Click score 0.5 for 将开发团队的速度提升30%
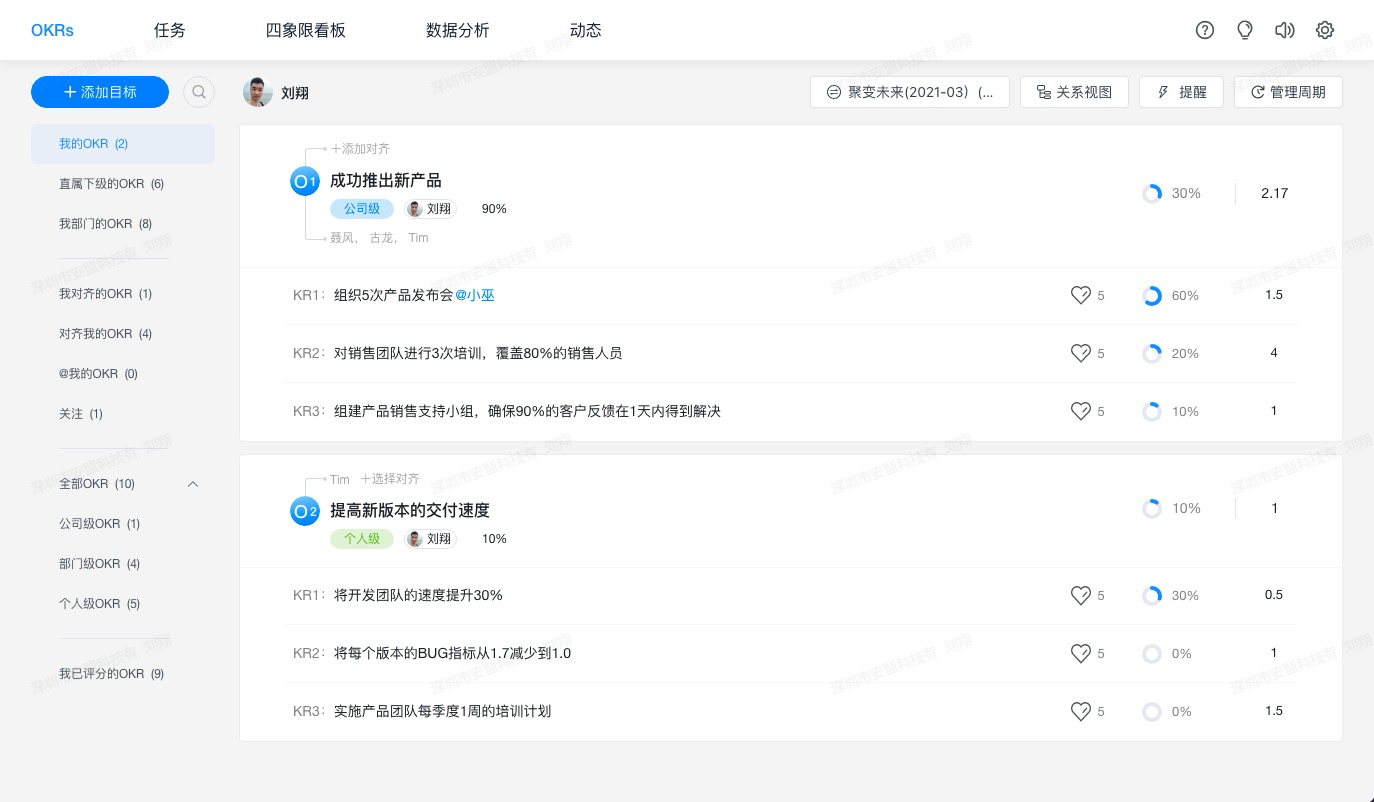The width and height of the screenshot is (1374, 802). click(x=1274, y=595)
